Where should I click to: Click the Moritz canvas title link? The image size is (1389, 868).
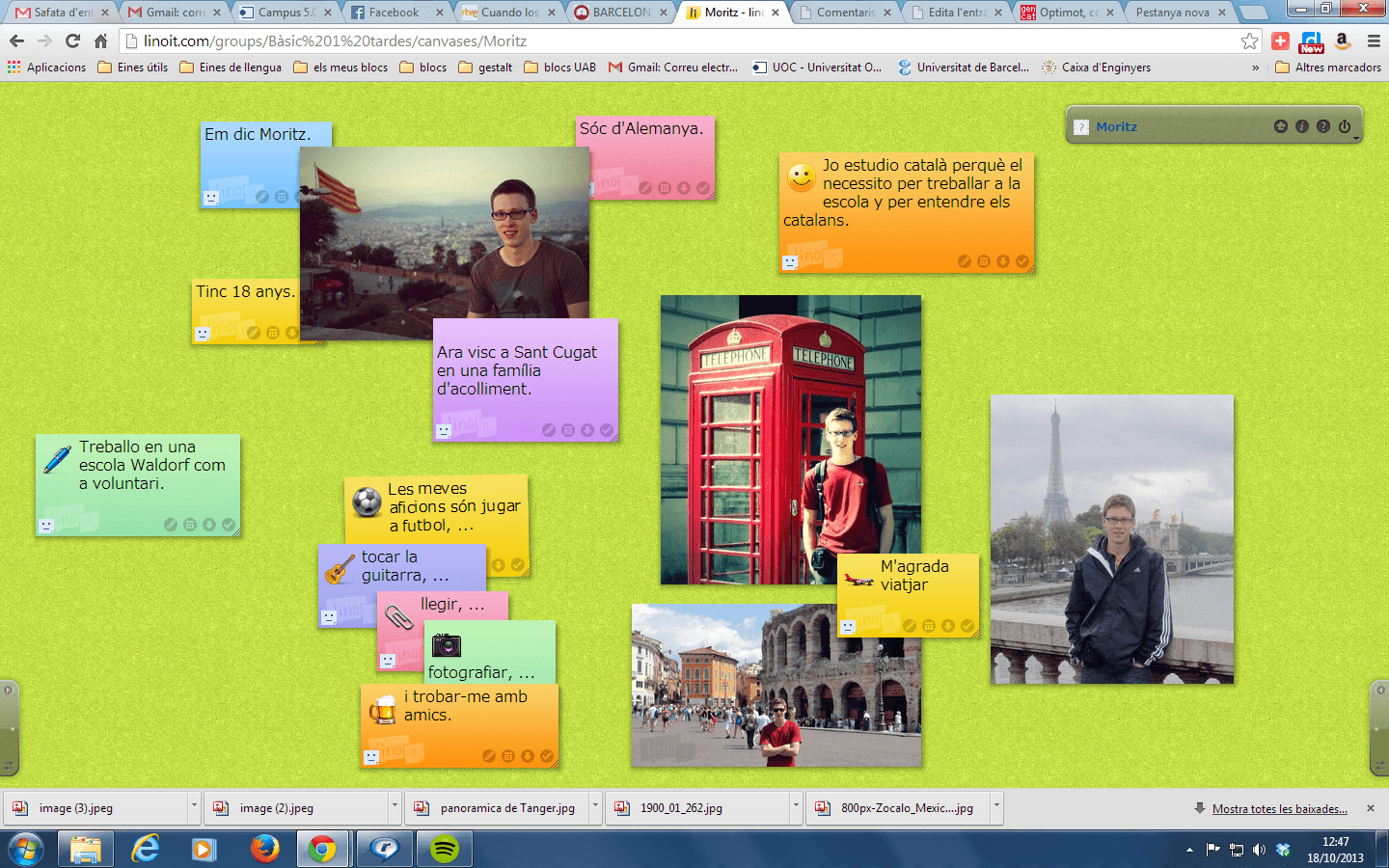[1116, 126]
